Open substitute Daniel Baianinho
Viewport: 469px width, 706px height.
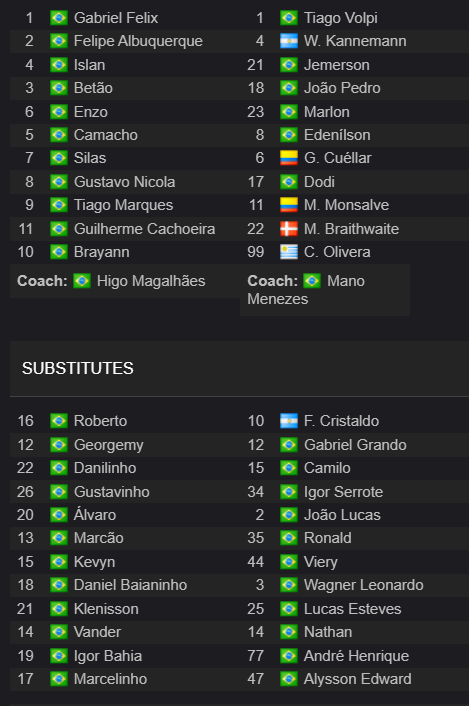tap(131, 585)
